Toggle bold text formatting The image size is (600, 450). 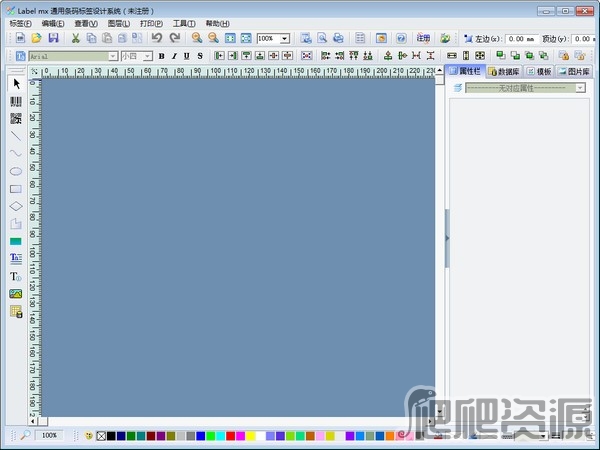pyautogui.click(x=162, y=56)
